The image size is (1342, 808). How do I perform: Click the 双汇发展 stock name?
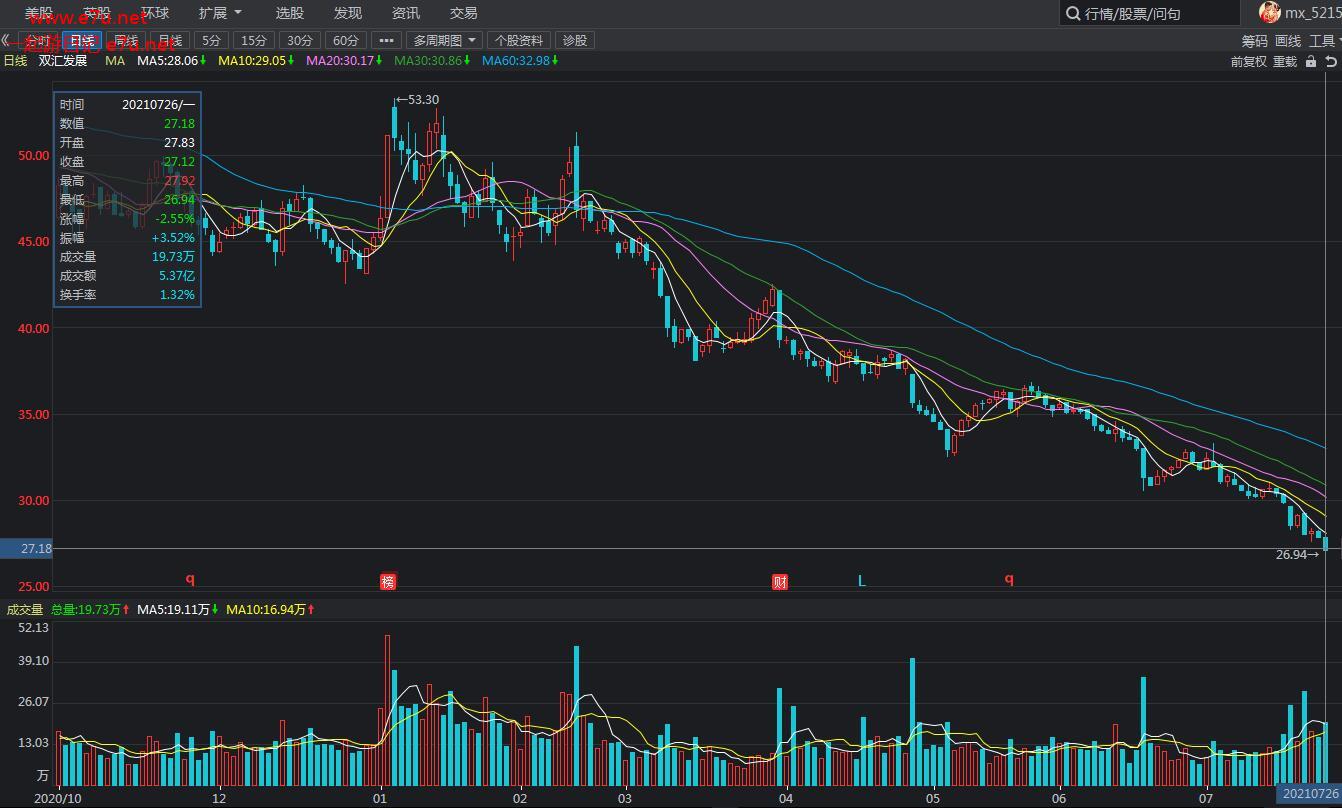point(63,61)
